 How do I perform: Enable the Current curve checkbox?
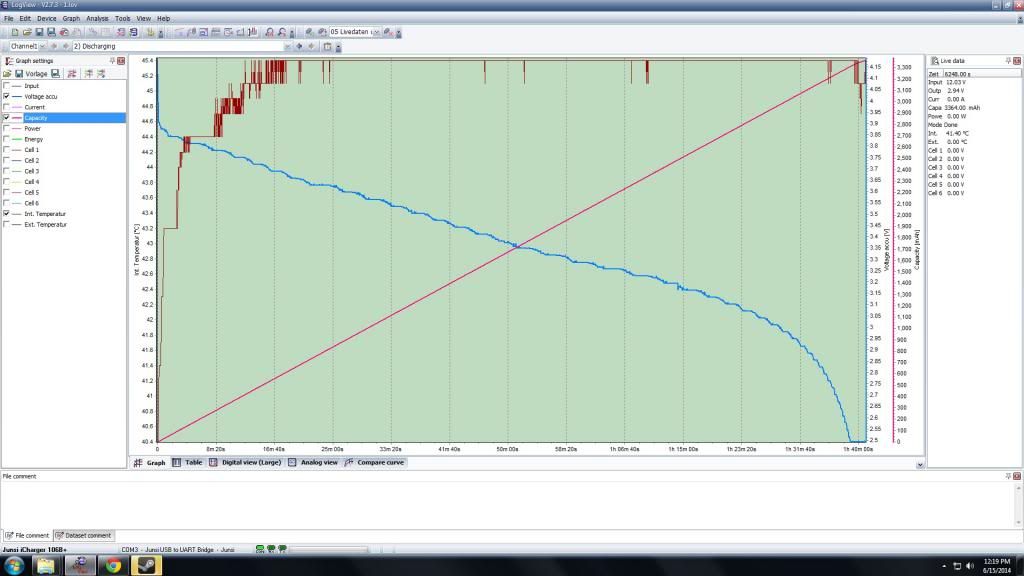7,107
